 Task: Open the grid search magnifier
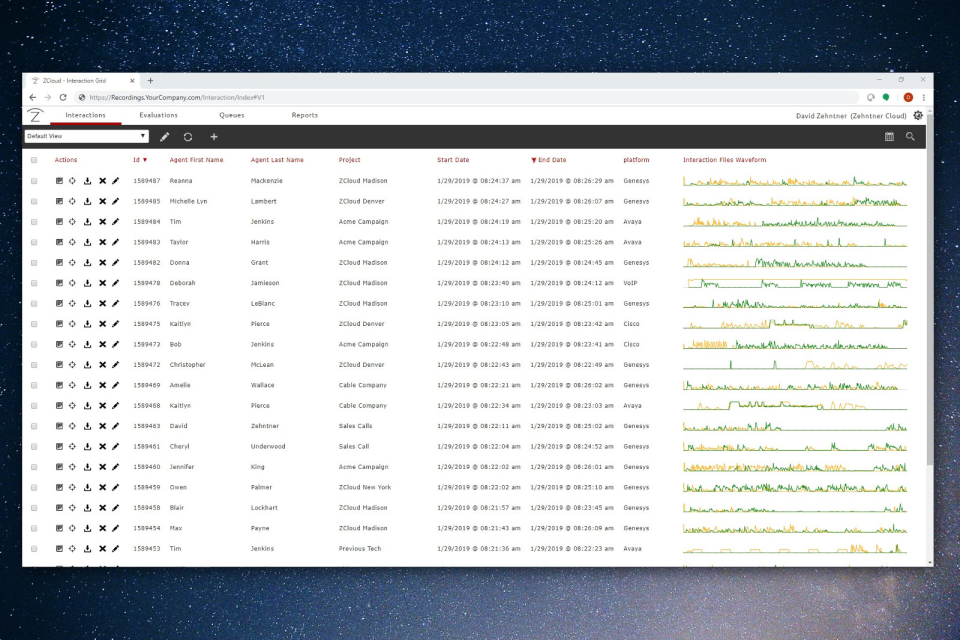(910, 137)
